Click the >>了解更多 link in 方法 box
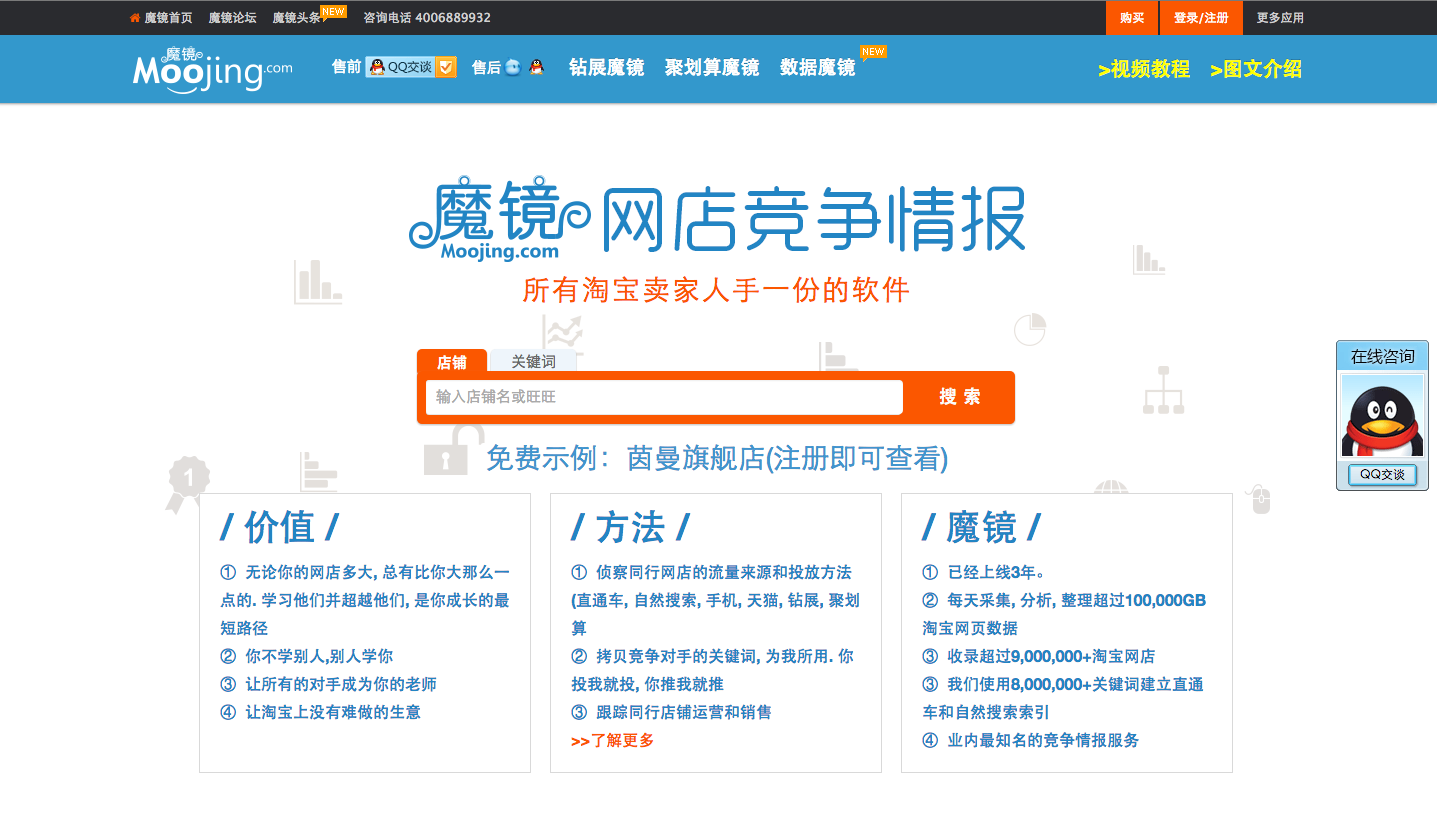1437x829 pixels. pos(613,741)
